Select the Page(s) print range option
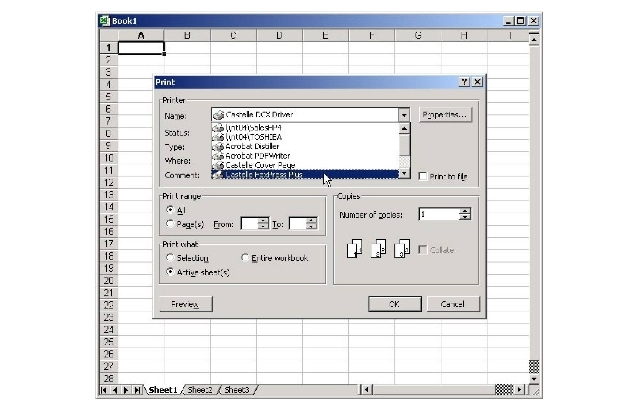This screenshot has width=641, height=412. [169, 224]
